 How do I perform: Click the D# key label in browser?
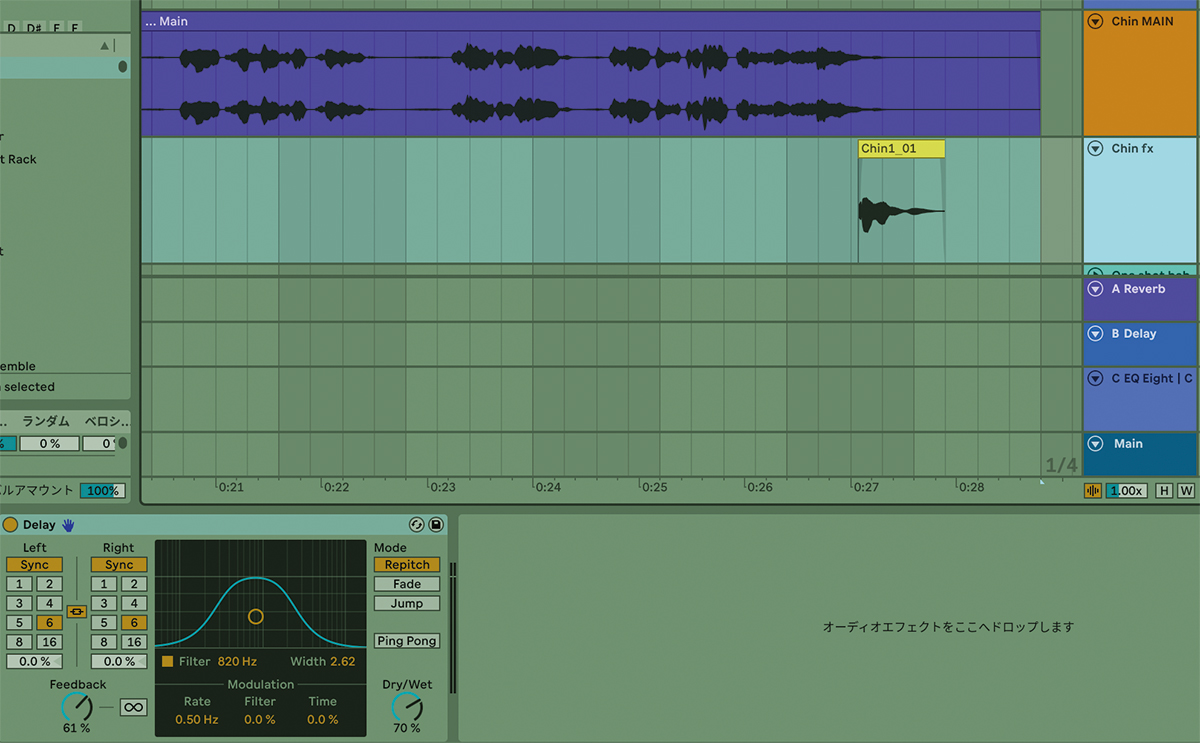pos(35,27)
